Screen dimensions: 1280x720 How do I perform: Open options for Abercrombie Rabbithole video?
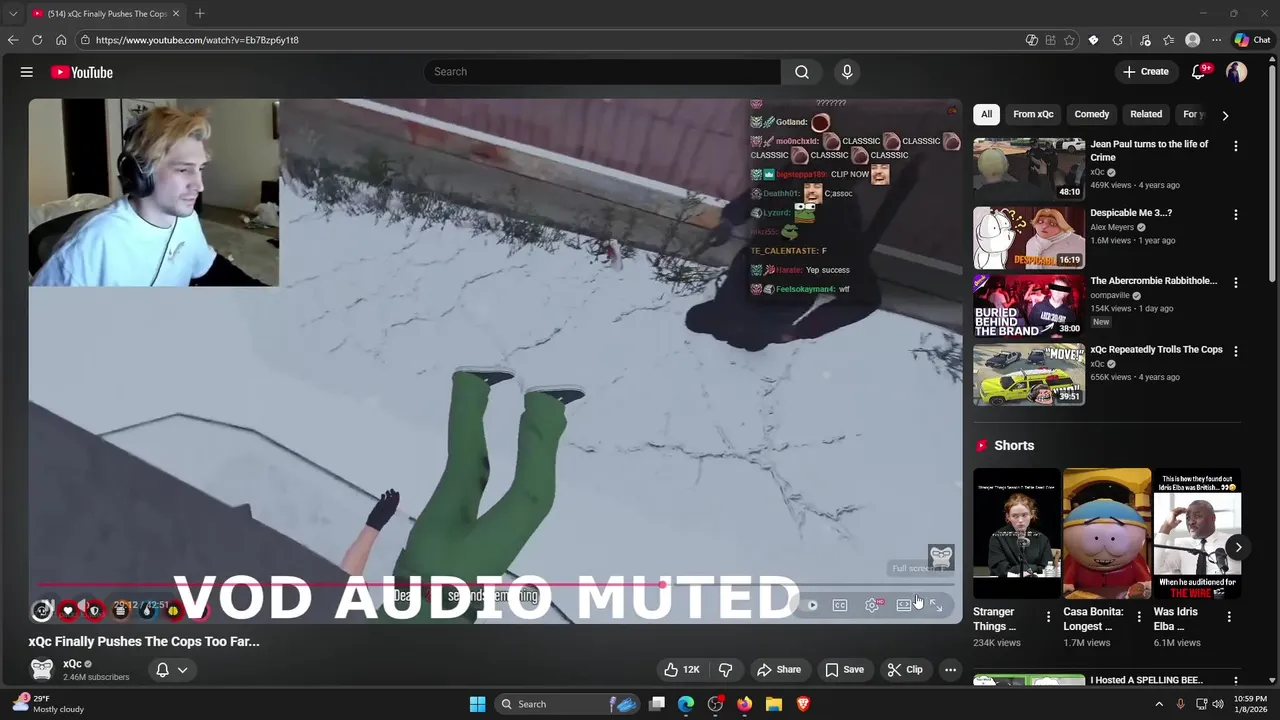pyautogui.click(x=1236, y=283)
